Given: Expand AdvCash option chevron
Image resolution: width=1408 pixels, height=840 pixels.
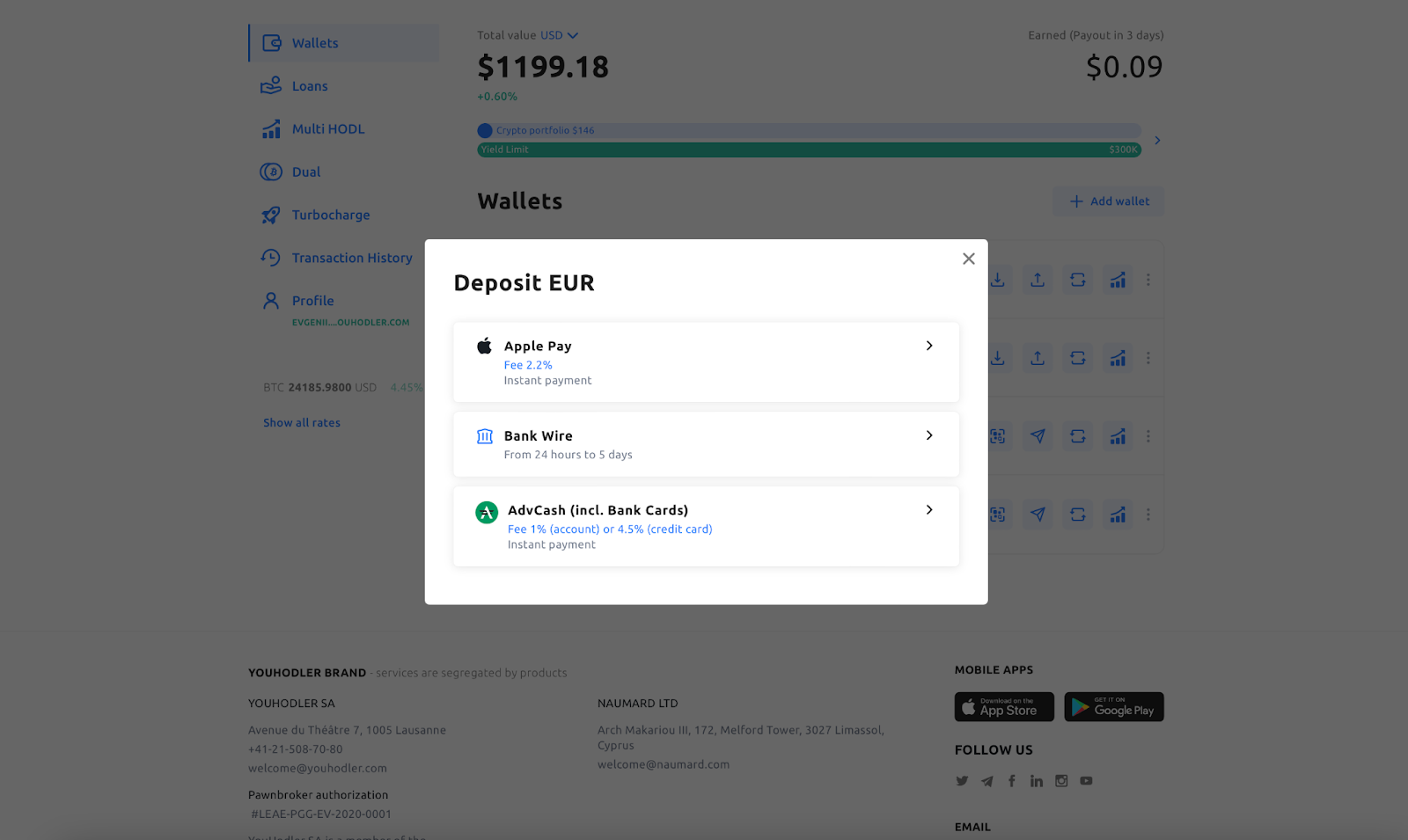Looking at the screenshot, I should pos(929,510).
